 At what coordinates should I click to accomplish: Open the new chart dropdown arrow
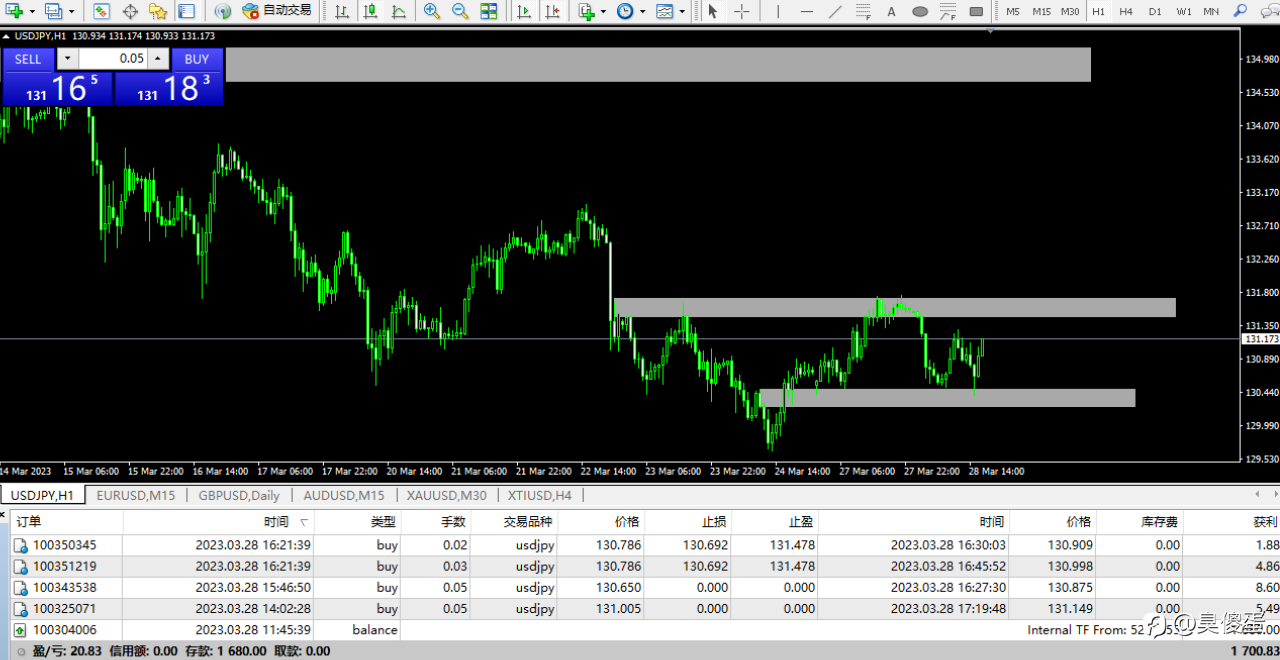(x=32, y=11)
